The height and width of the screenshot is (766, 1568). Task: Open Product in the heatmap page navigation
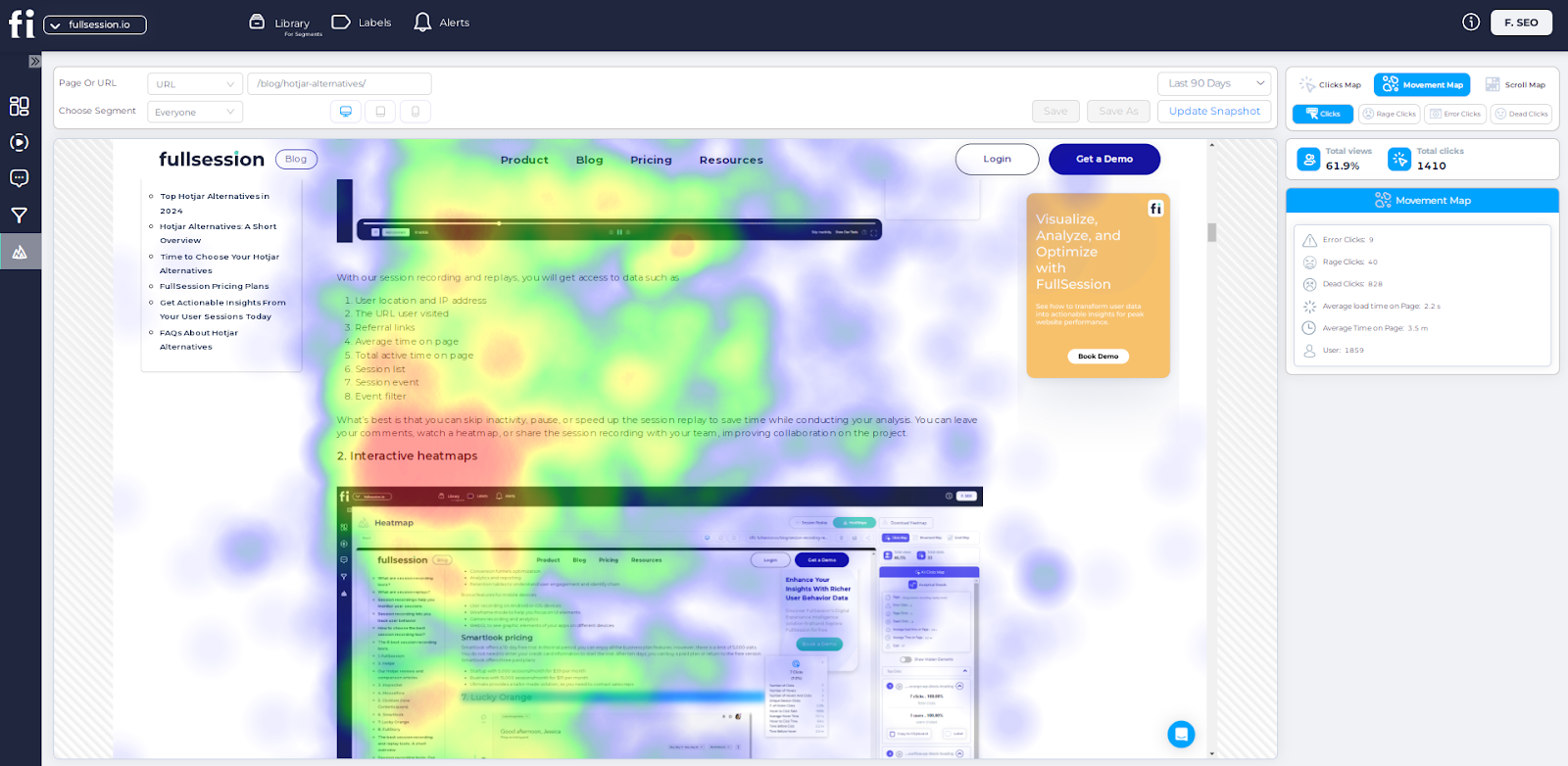point(524,160)
